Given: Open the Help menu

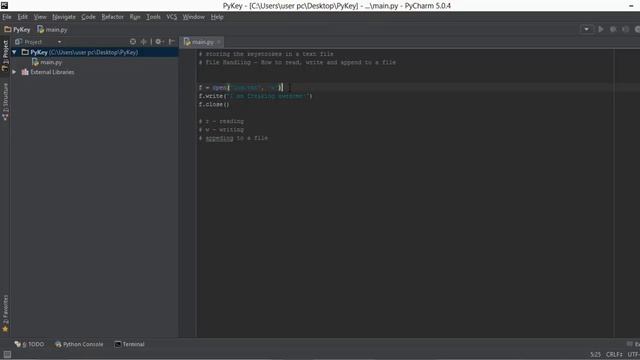Looking at the screenshot, I should (x=217, y=17).
